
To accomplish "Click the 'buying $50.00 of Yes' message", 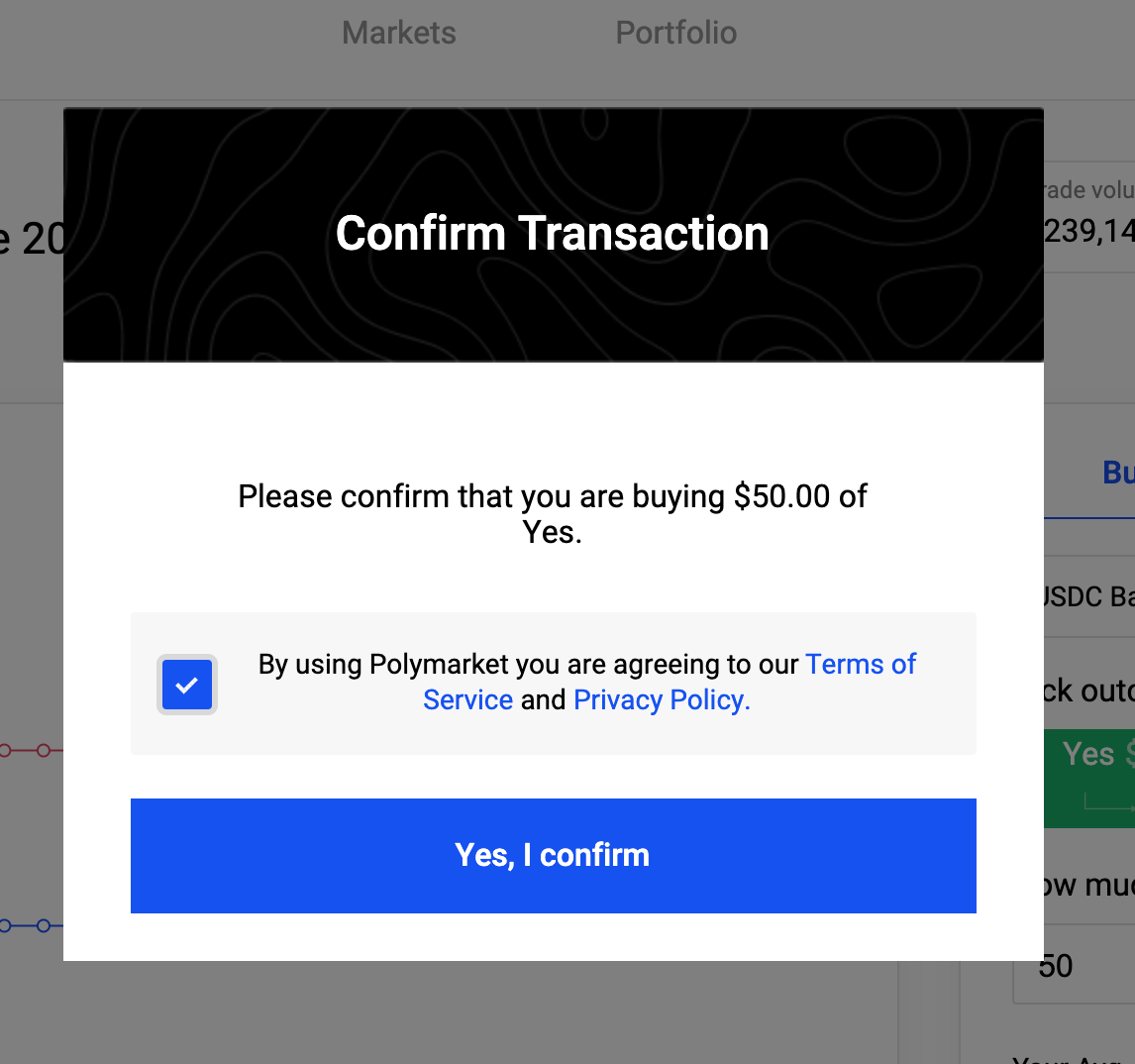I will point(553,514).
